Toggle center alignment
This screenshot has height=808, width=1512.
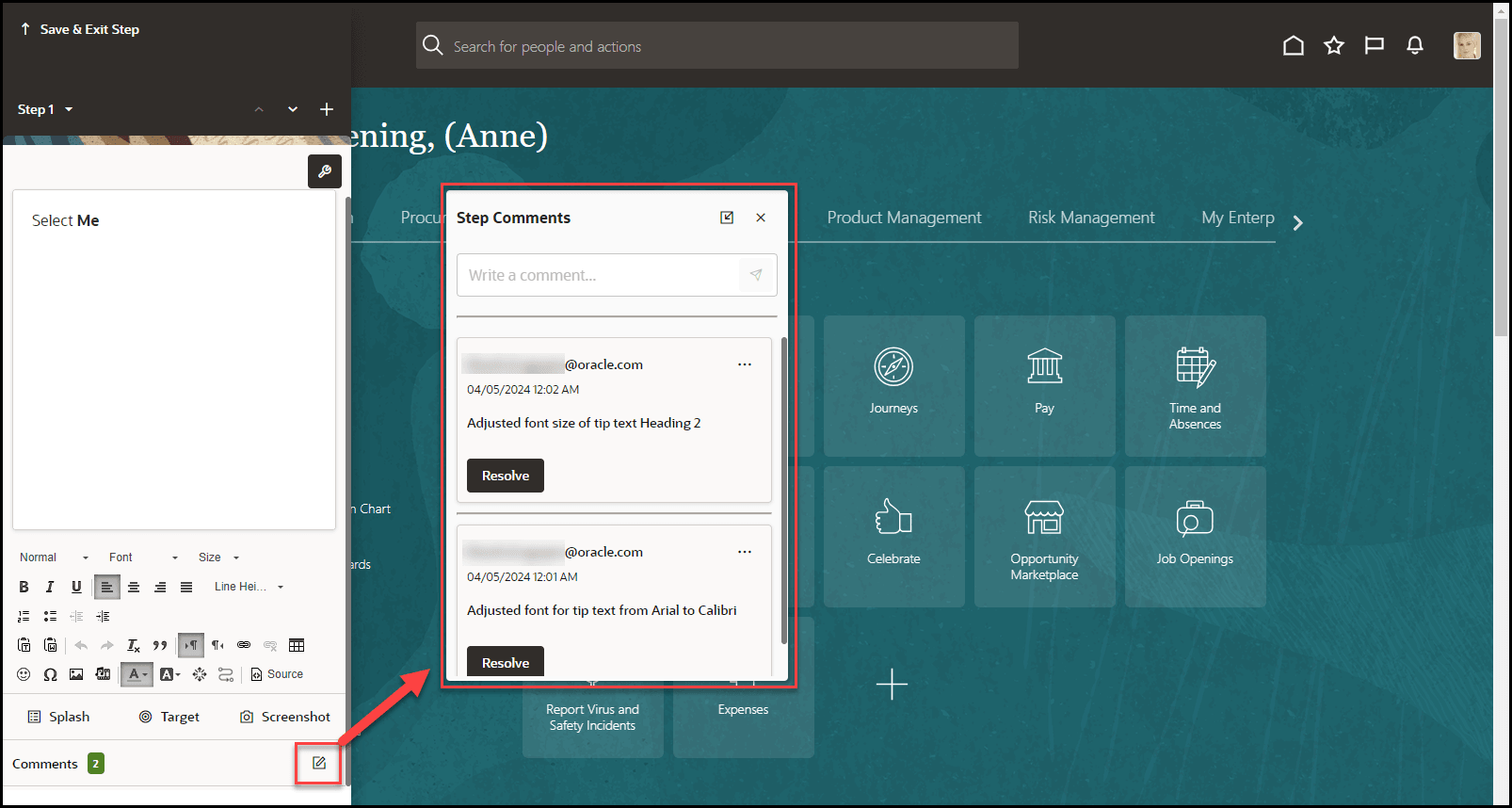(x=134, y=587)
